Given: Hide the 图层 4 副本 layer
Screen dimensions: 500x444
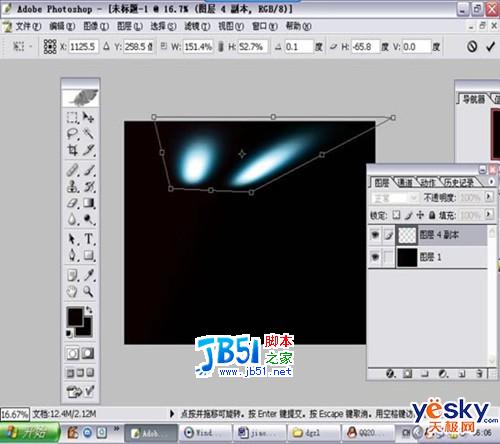Looking at the screenshot, I should [375, 235].
